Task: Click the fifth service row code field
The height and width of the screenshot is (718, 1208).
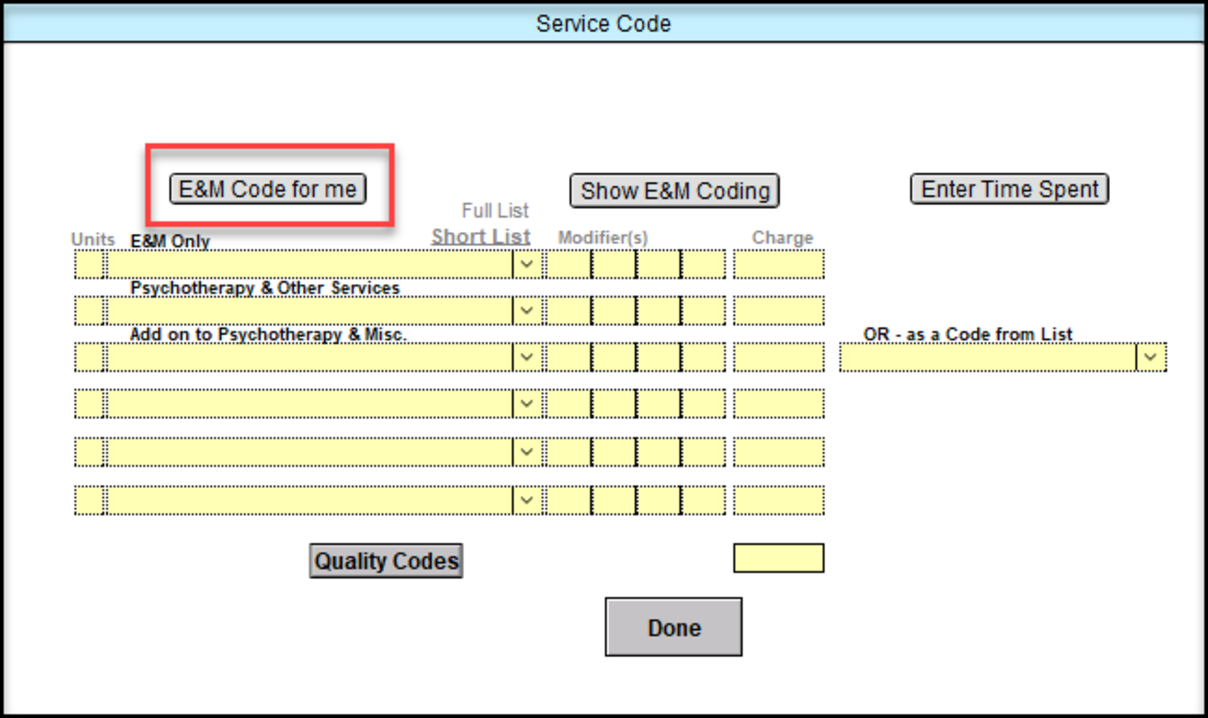Action: [310, 452]
